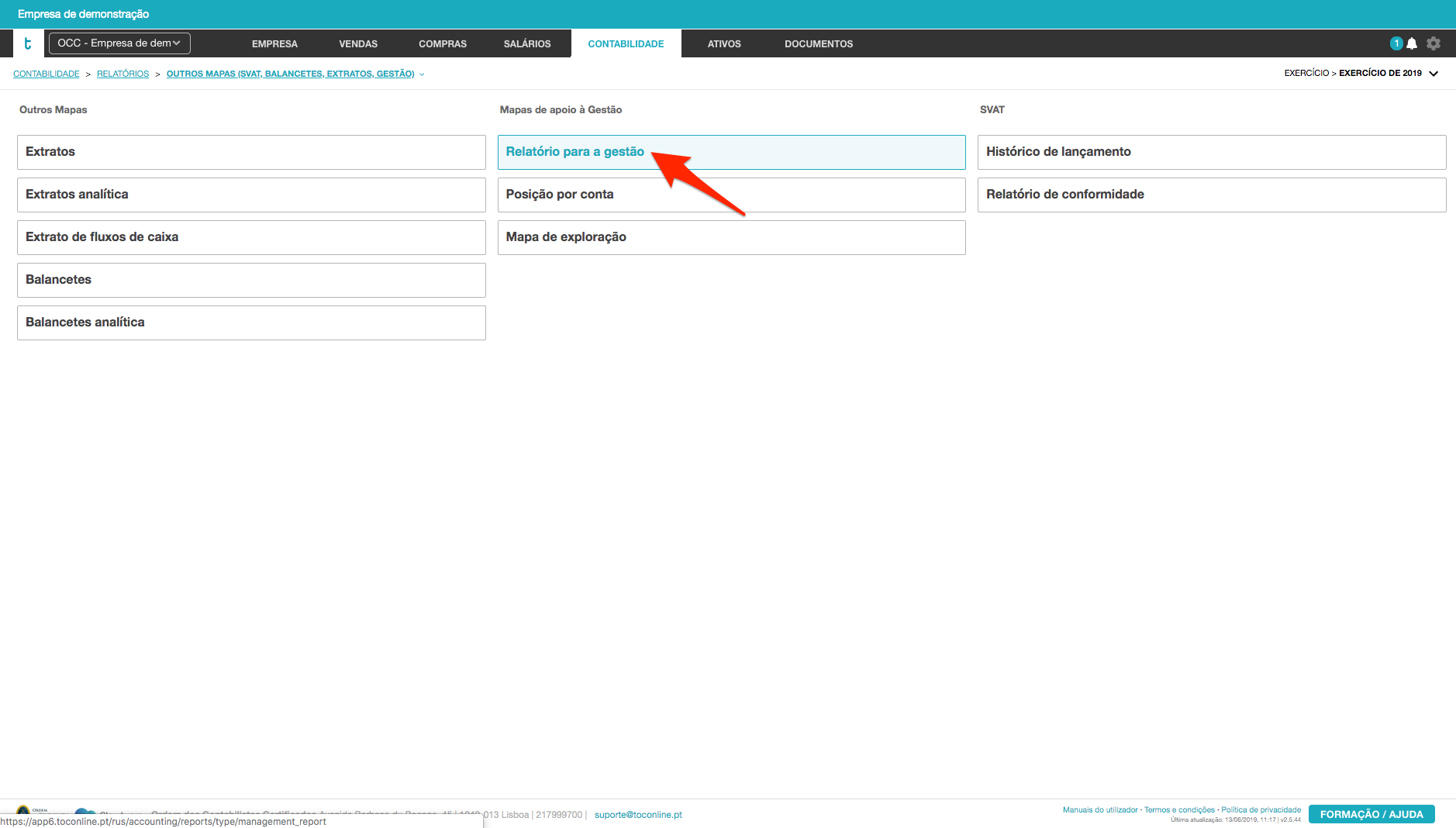Expand the company selector dropdown
Viewport: 1456px width, 828px height.
tap(119, 43)
